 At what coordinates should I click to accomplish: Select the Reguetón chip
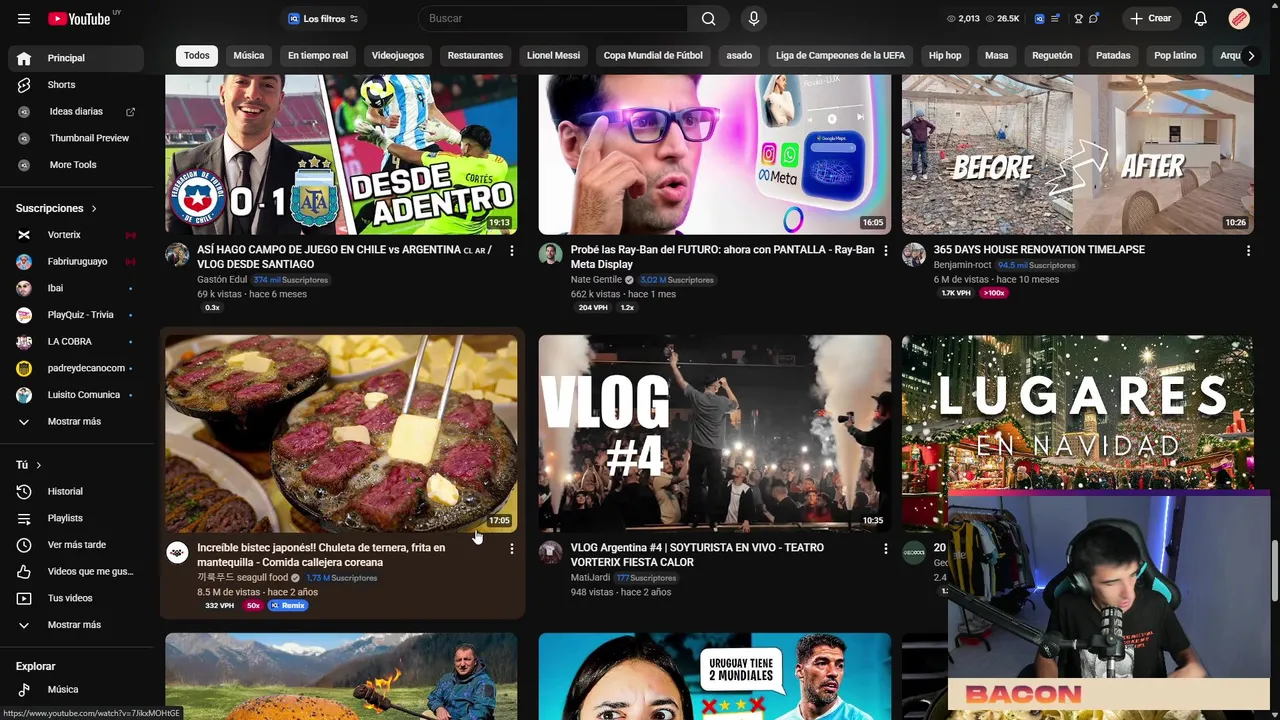pos(1052,55)
